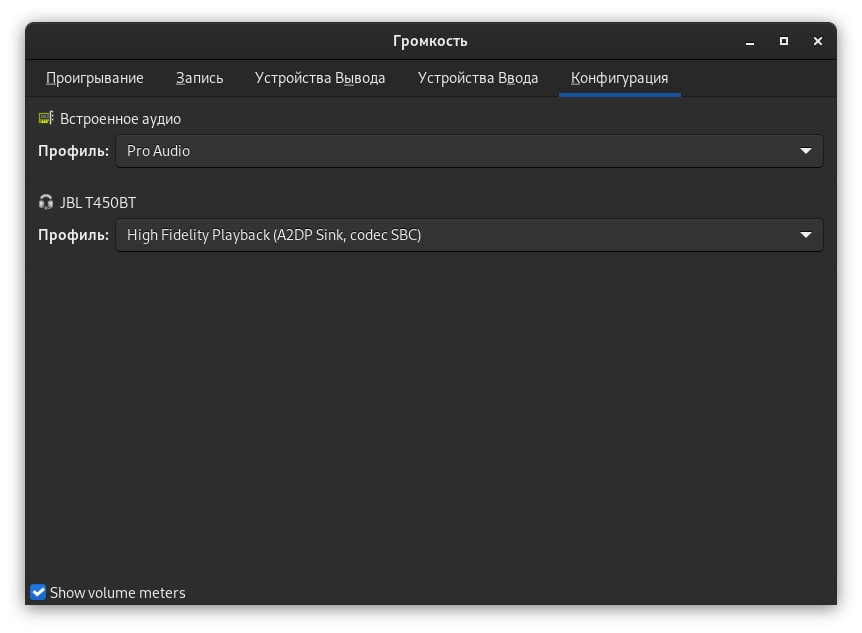Select the Конфигурация tab

pos(620,78)
